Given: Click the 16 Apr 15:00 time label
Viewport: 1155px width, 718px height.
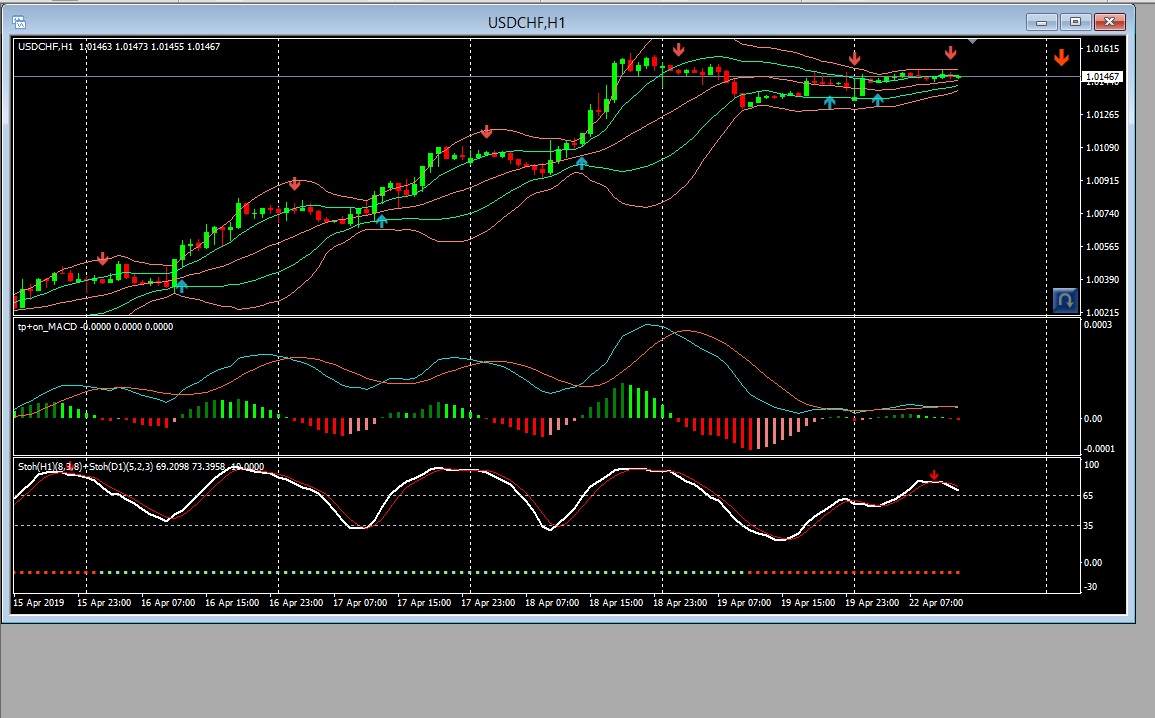Looking at the screenshot, I should point(232,602).
